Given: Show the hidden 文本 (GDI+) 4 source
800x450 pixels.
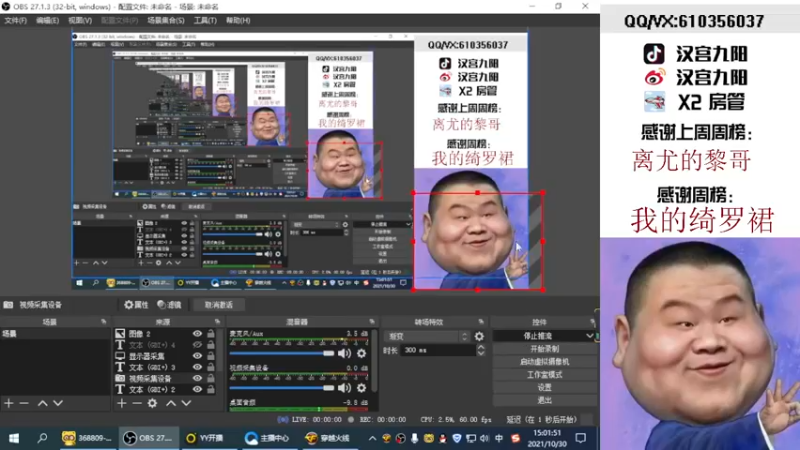Looking at the screenshot, I should (x=197, y=345).
